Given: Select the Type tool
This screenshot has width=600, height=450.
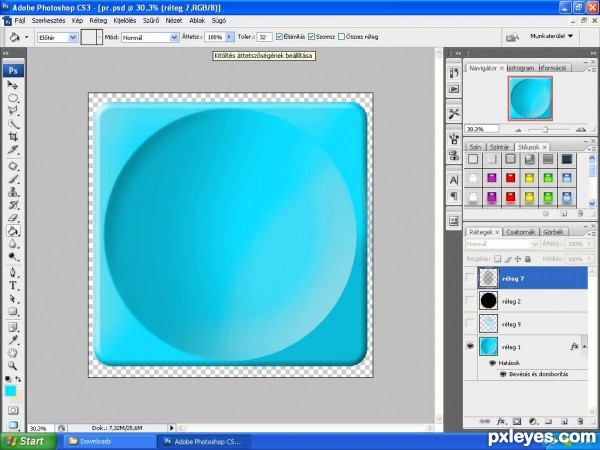Looking at the screenshot, I should [x=13, y=285].
